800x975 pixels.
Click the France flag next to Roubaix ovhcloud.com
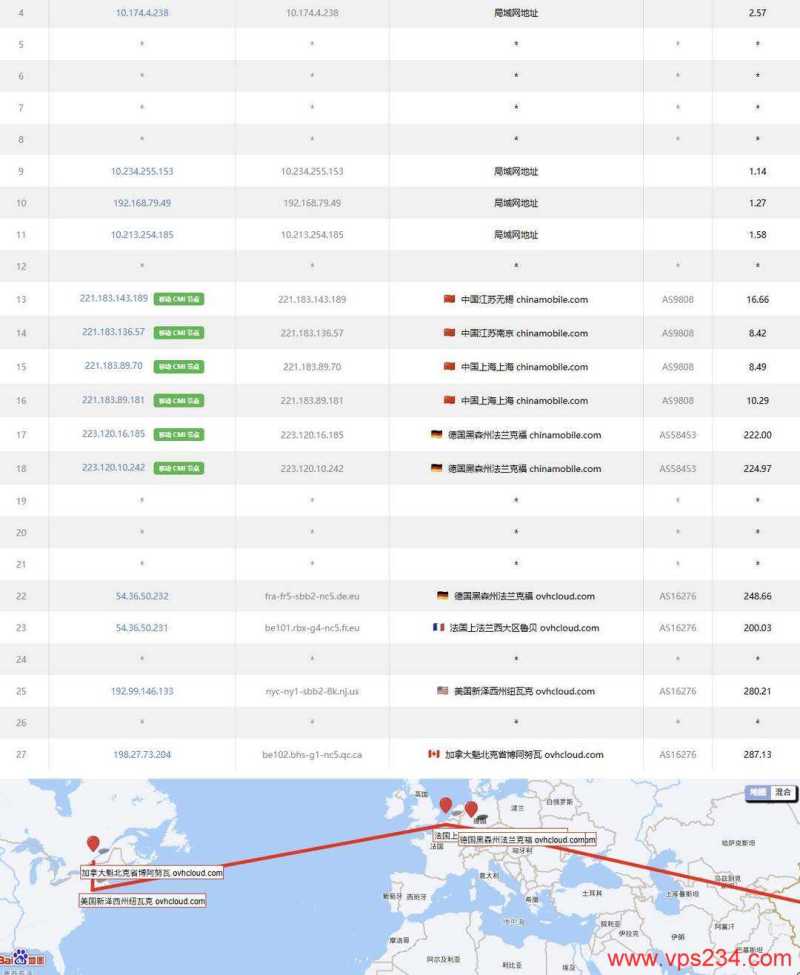pos(437,627)
